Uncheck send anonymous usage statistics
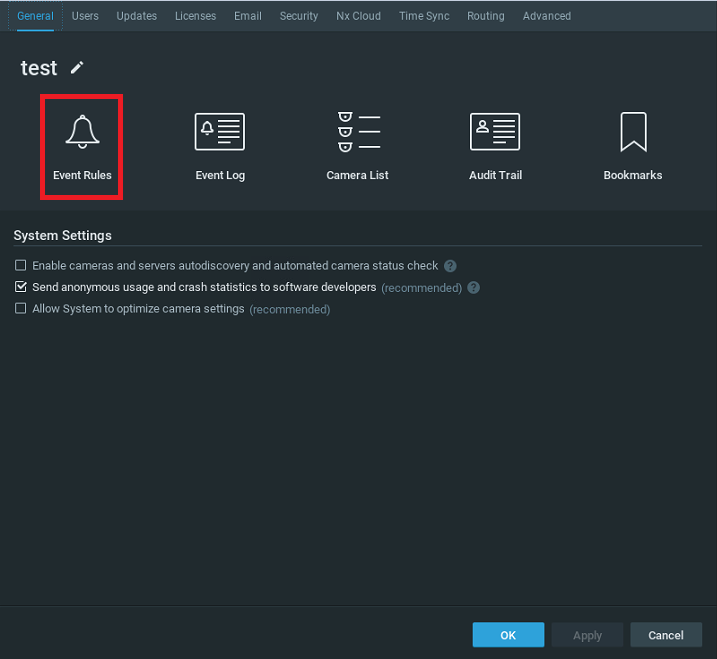Image resolution: width=717 pixels, height=659 pixels. click(x=21, y=288)
